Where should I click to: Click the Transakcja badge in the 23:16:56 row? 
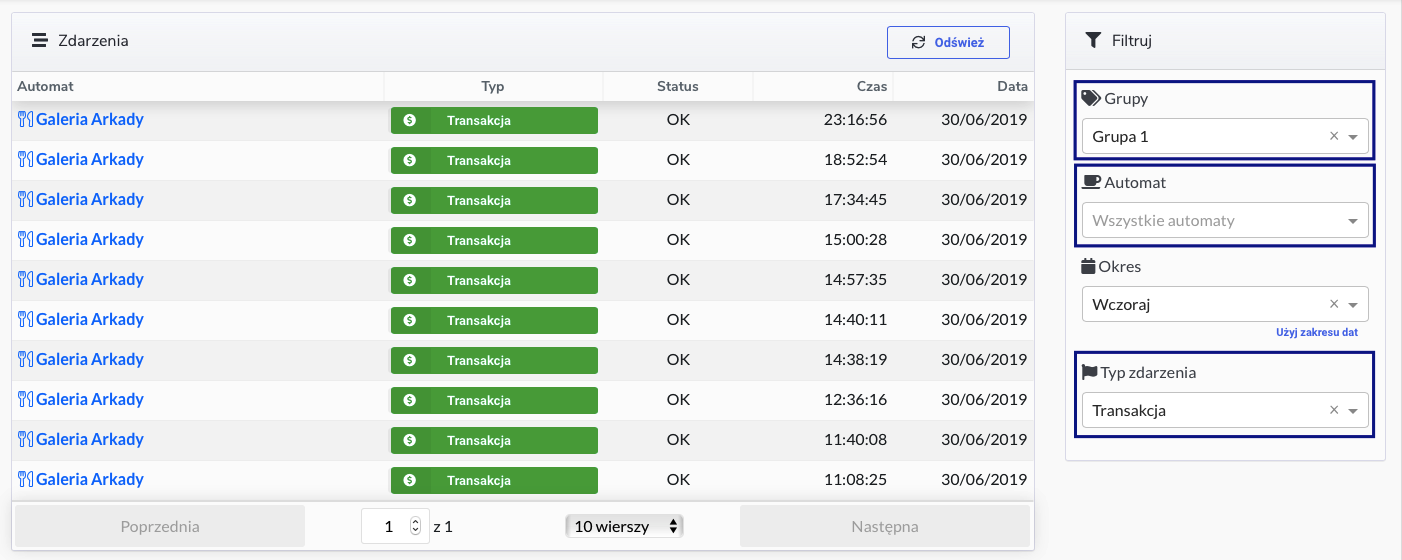click(x=494, y=120)
